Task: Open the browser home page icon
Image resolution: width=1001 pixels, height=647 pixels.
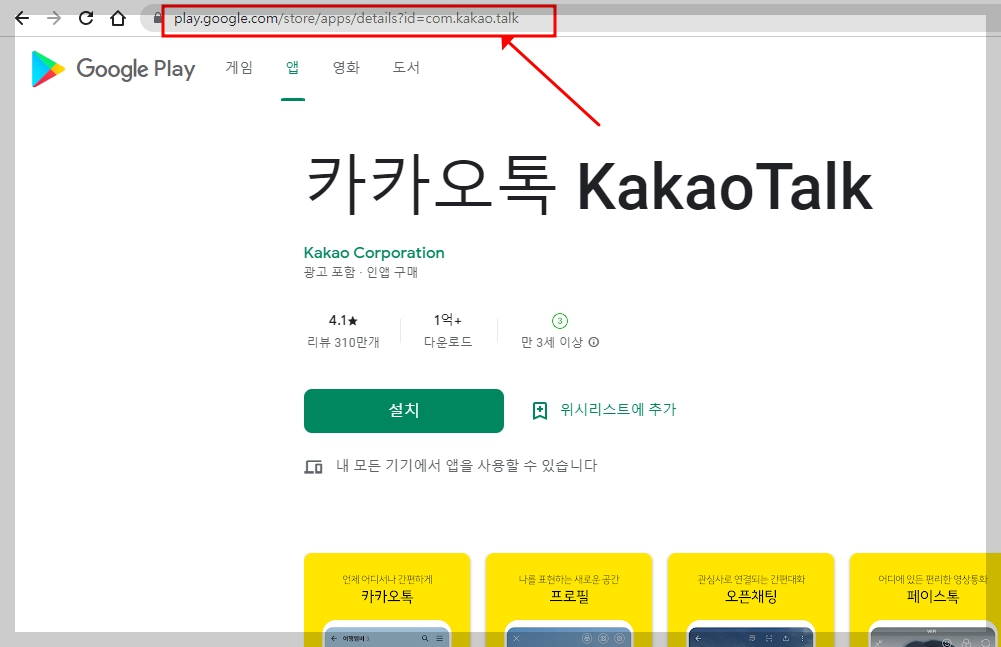Action: (118, 18)
